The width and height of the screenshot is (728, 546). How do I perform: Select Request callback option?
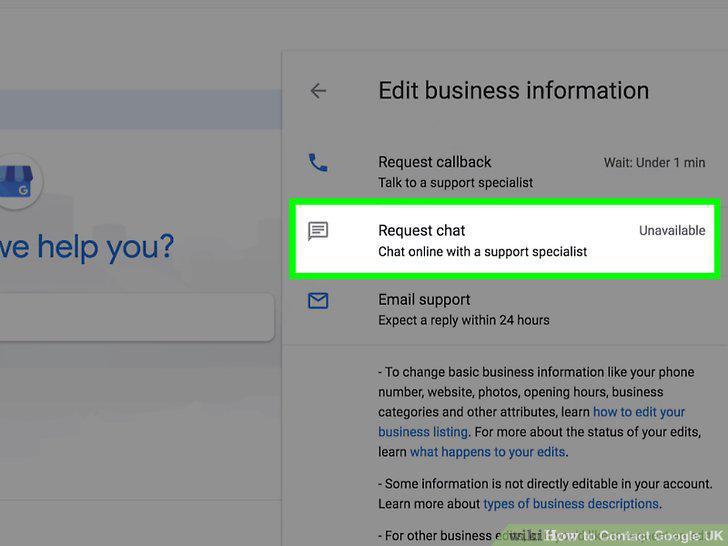pyautogui.click(x=505, y=172)
